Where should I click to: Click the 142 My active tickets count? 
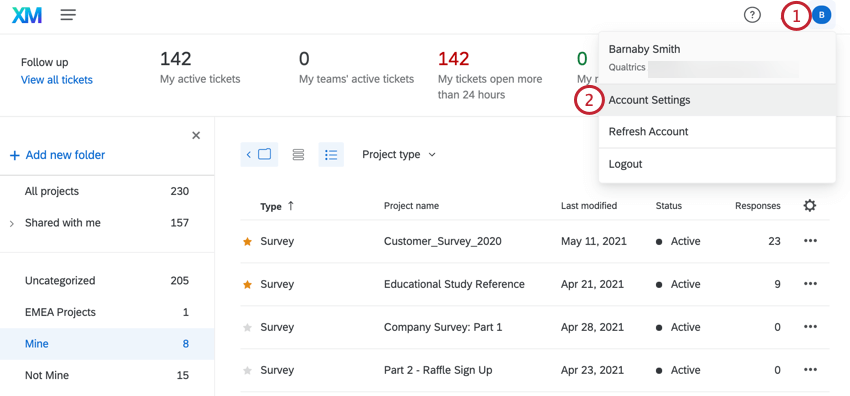[176, 59]
